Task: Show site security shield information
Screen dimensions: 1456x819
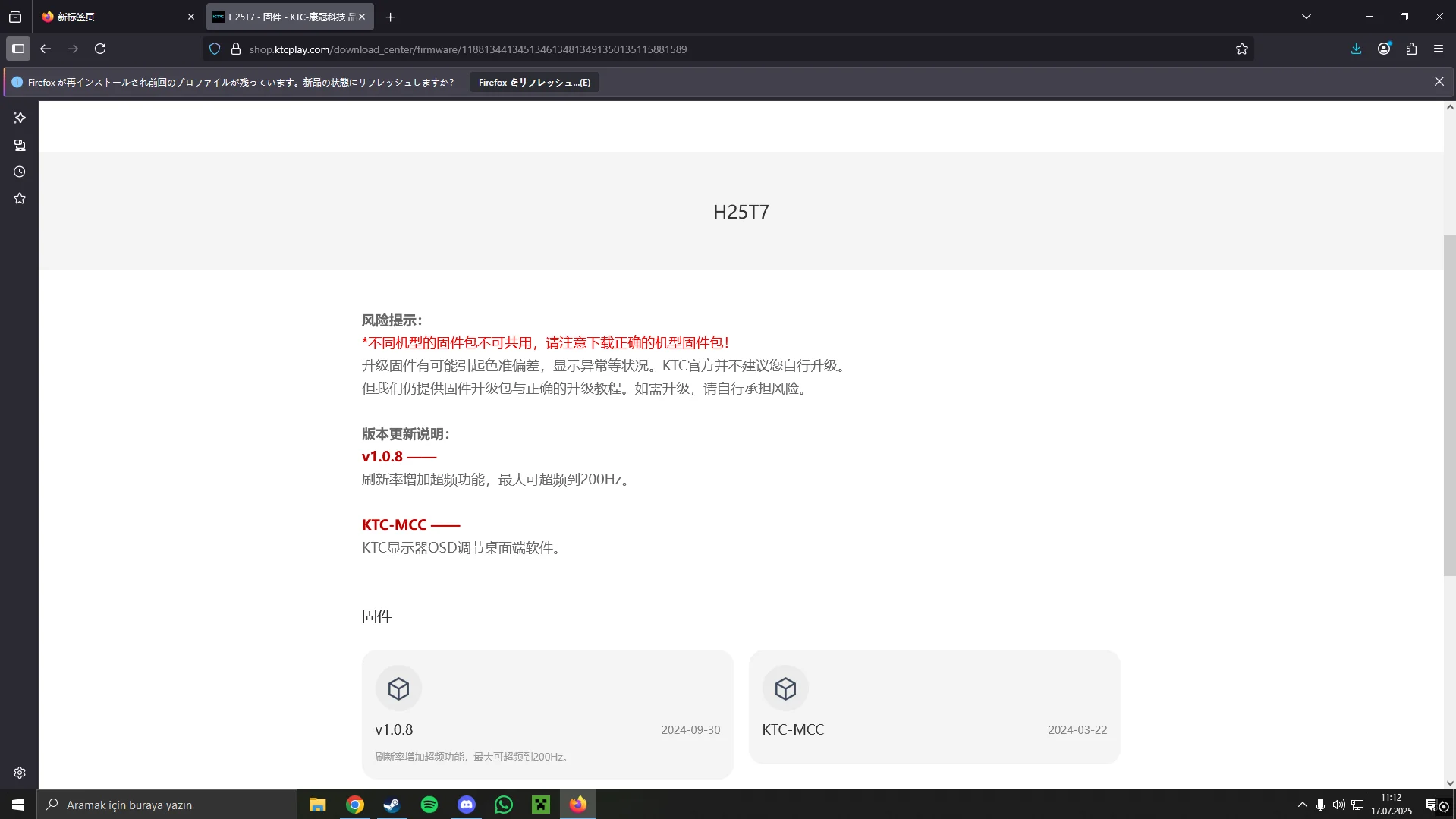Action: click(215, 49)
